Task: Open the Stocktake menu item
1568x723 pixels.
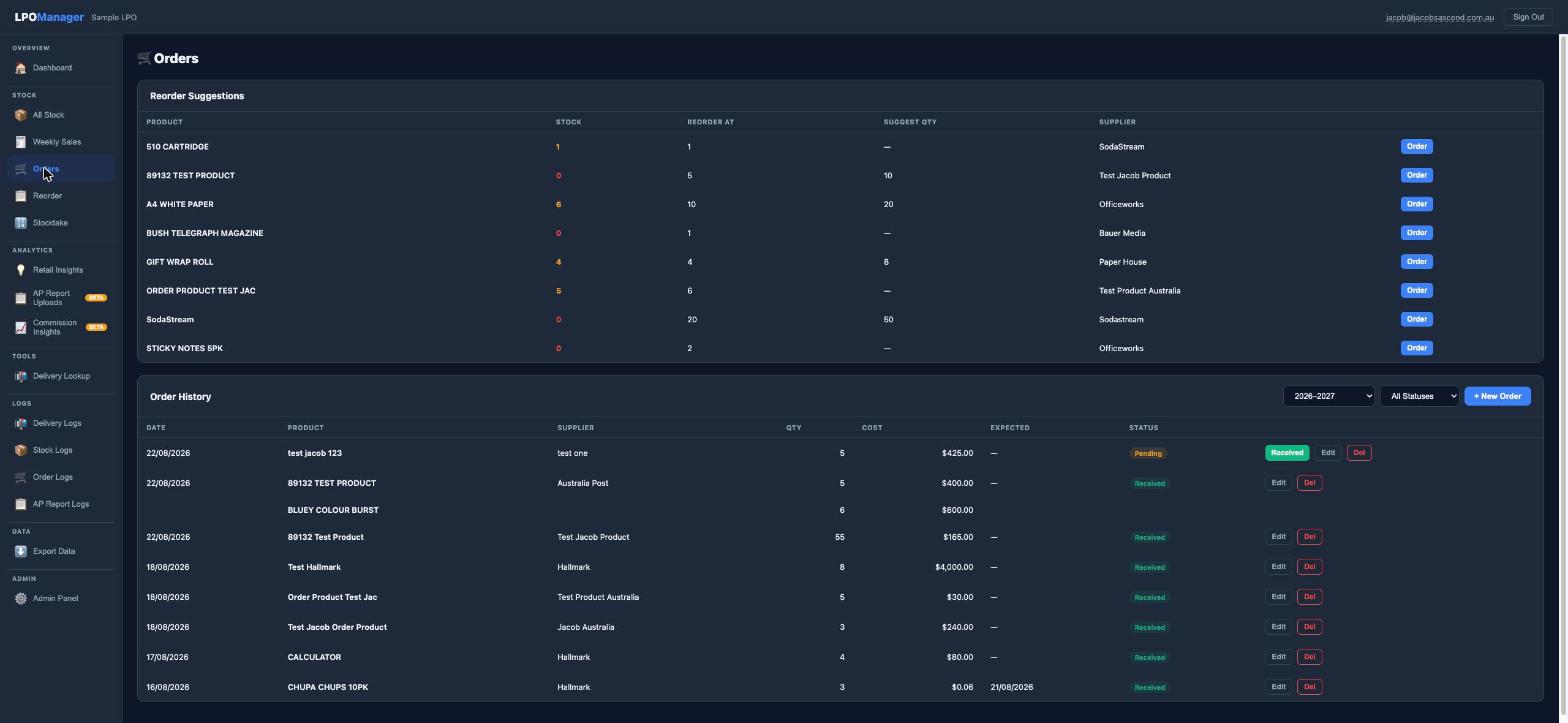Action: [61, 223]
